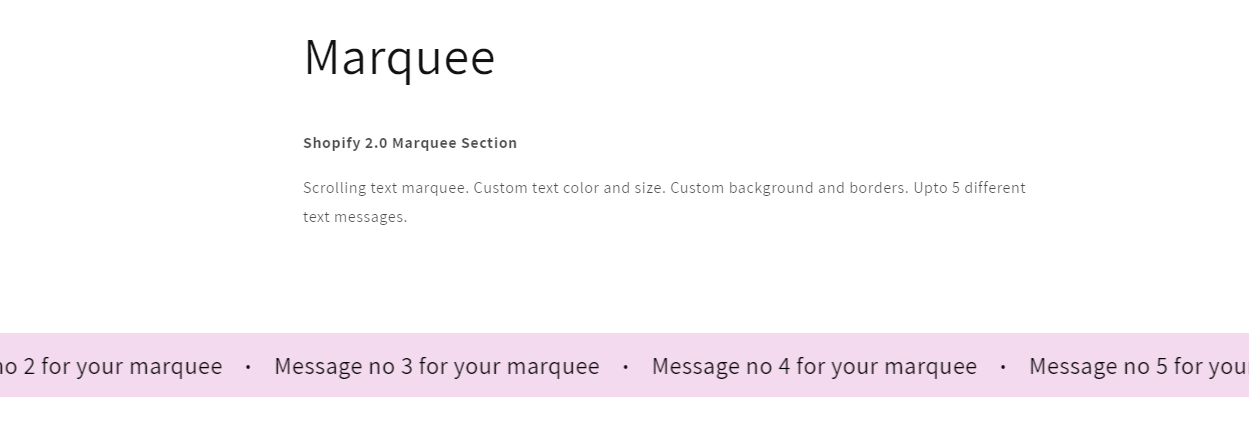Image resolution: width=1249 pixels, height=438 pixels.
Task: Click "Message no 3 for your marquee"
Action: 437,366
